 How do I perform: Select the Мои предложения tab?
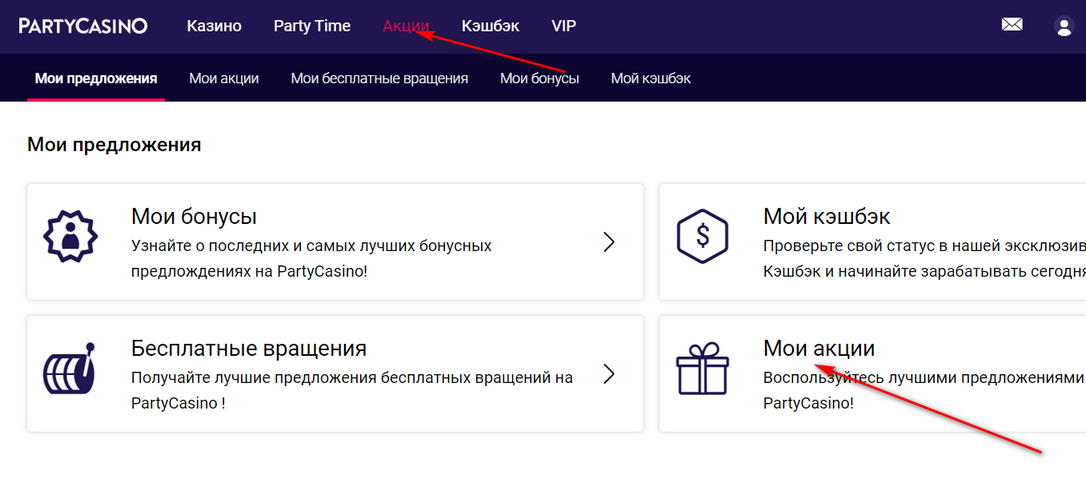pos(96,78)
